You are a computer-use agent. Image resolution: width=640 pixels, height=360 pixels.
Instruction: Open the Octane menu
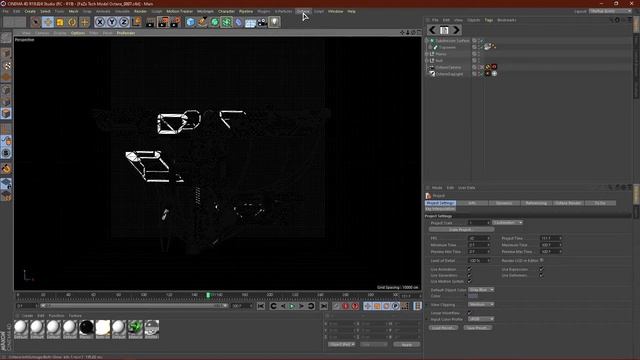[303, 11]
